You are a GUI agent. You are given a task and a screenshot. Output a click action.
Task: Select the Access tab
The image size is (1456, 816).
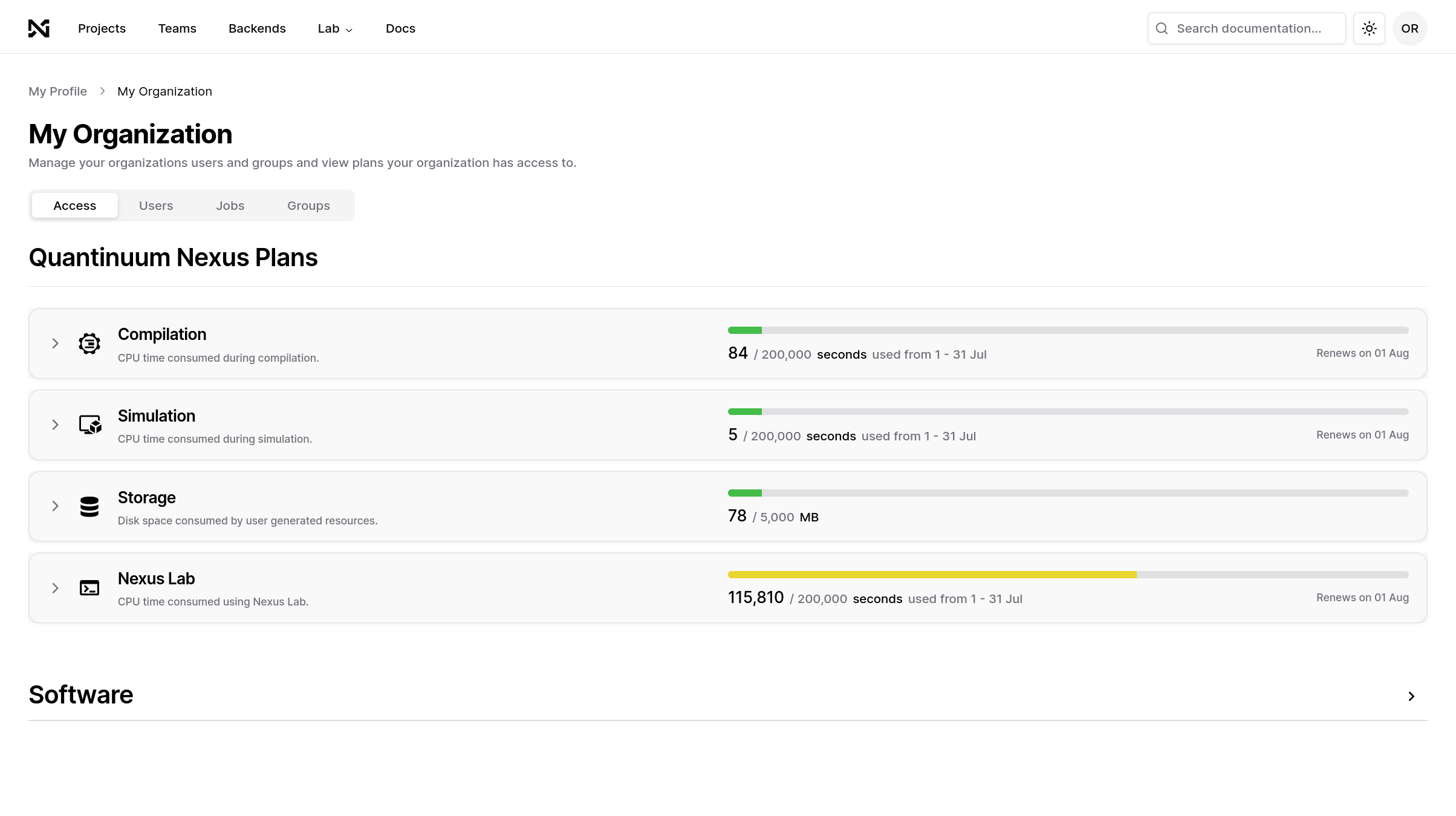point(74,206)
